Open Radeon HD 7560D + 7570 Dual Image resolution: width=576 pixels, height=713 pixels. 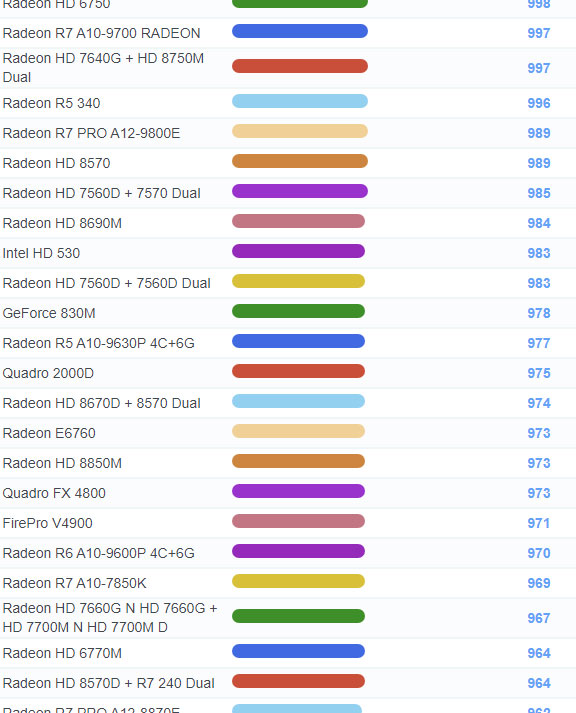[101, 193]
